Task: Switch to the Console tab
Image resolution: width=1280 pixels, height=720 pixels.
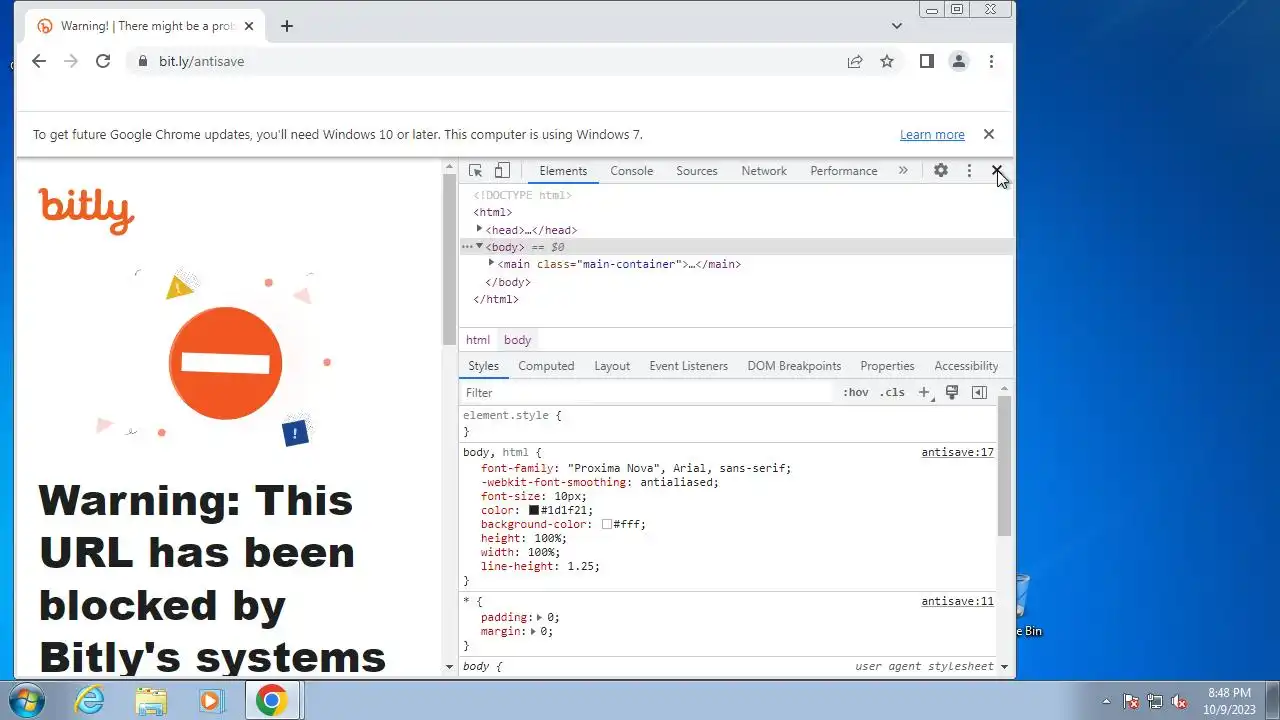Action: click(632, 171)
